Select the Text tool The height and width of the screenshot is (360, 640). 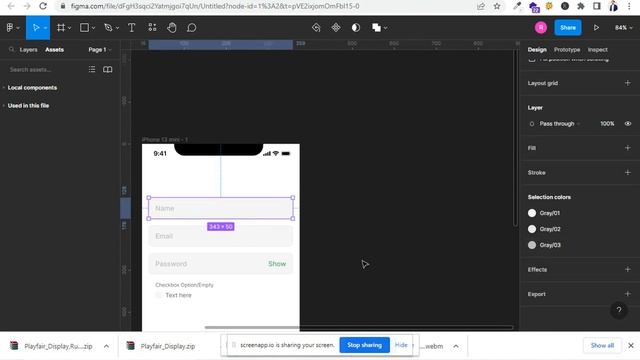point(131,27)
